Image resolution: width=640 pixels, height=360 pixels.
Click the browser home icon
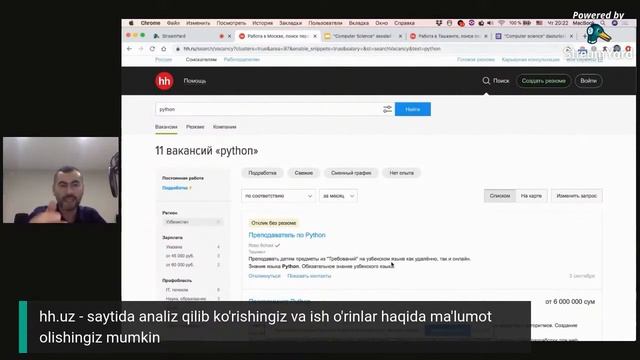pyautogui.click(x=164, y=49)
